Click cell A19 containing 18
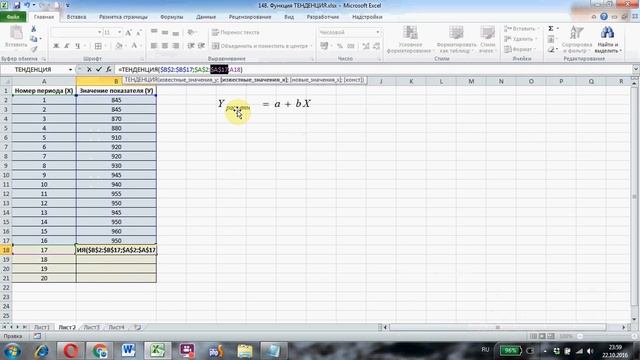This screenshot has height=360, width=640. tap(44, 260)
